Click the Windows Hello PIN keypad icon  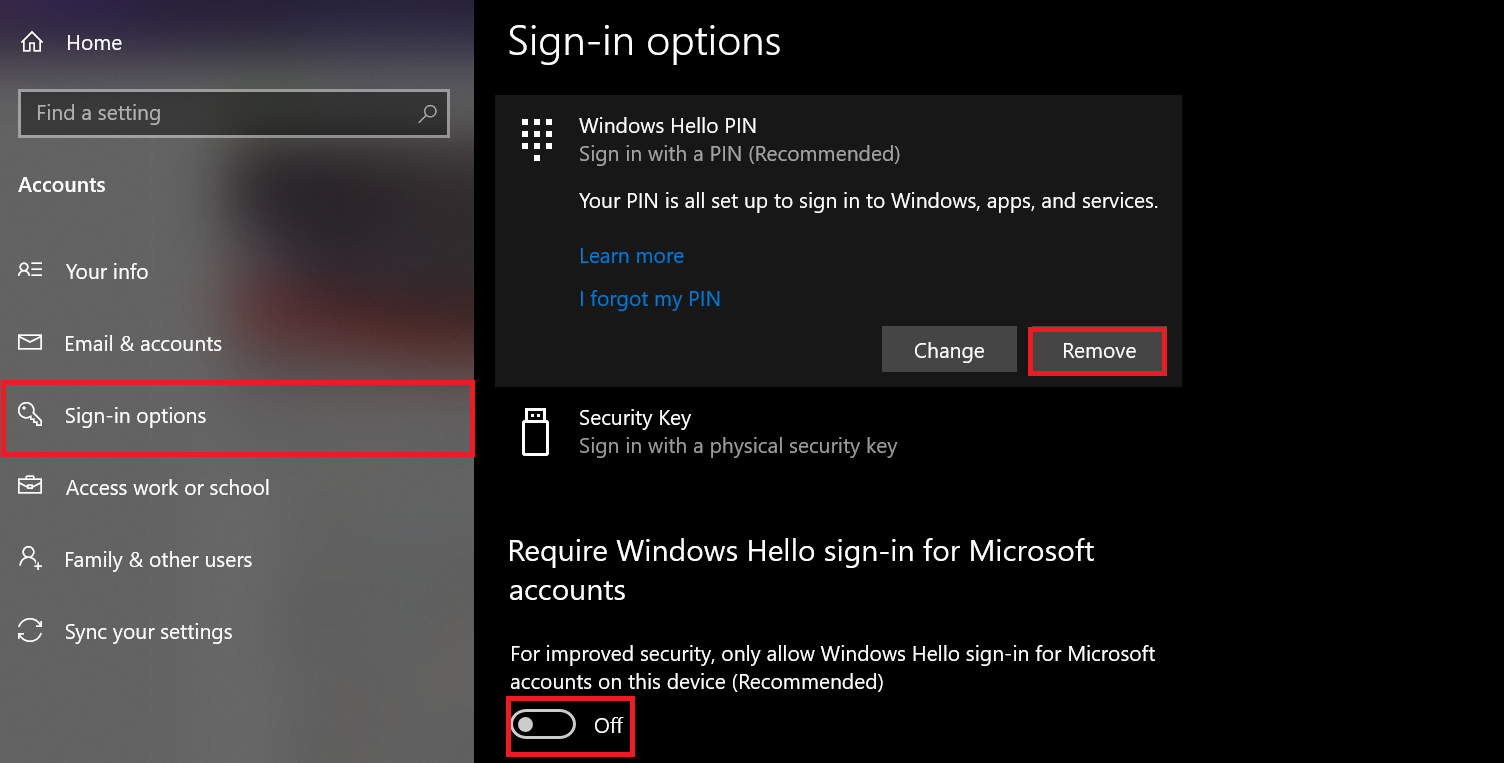click(537, 139)
